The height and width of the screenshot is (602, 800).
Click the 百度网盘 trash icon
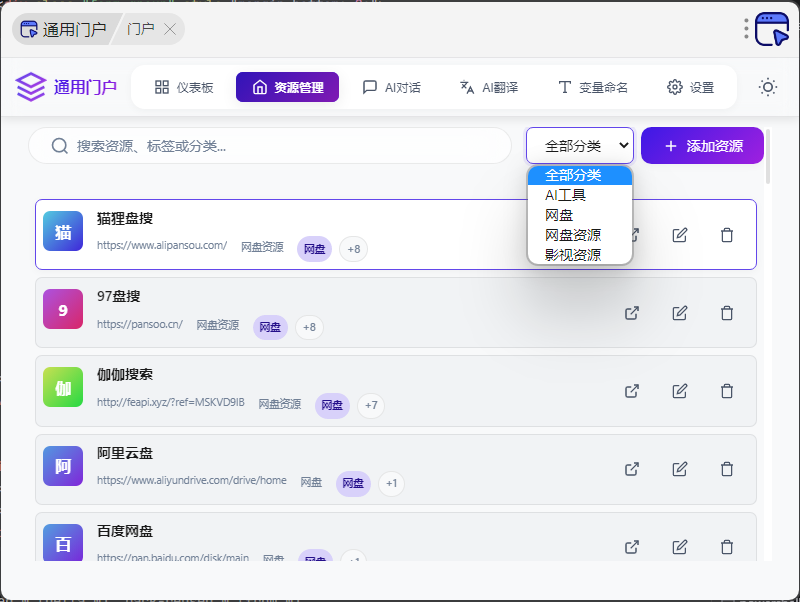pyautogui.click(x=727, y=547)
